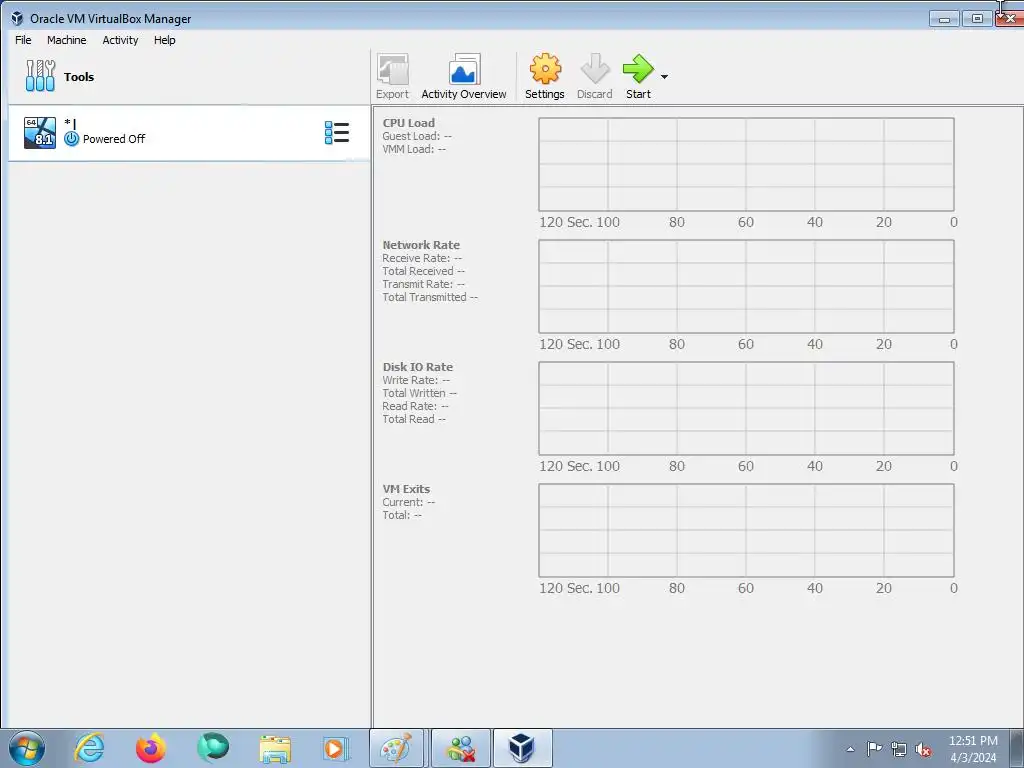
Task: Open network tray icon
Action: (899, 749)
